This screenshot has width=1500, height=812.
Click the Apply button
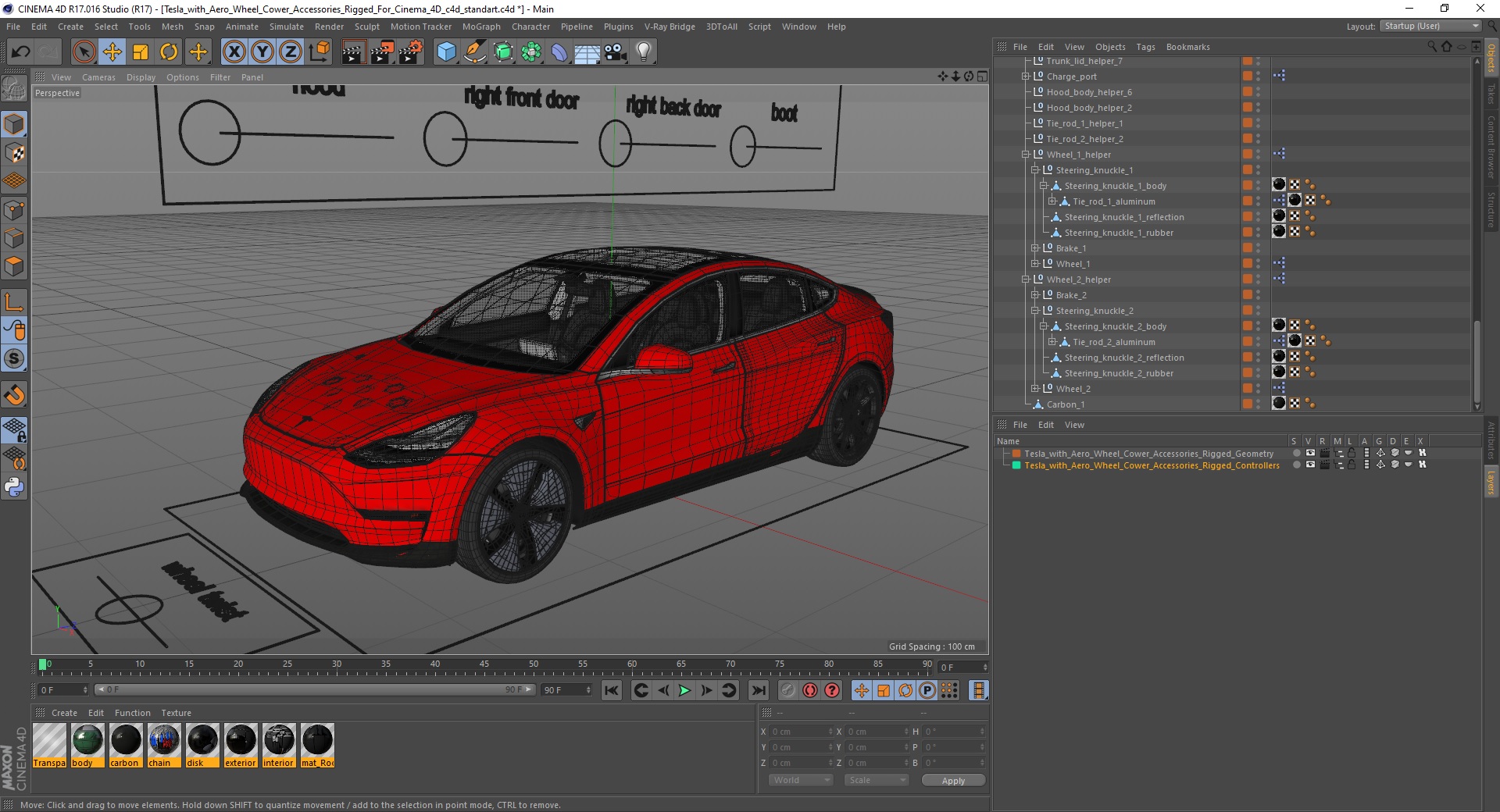point(953,781)
